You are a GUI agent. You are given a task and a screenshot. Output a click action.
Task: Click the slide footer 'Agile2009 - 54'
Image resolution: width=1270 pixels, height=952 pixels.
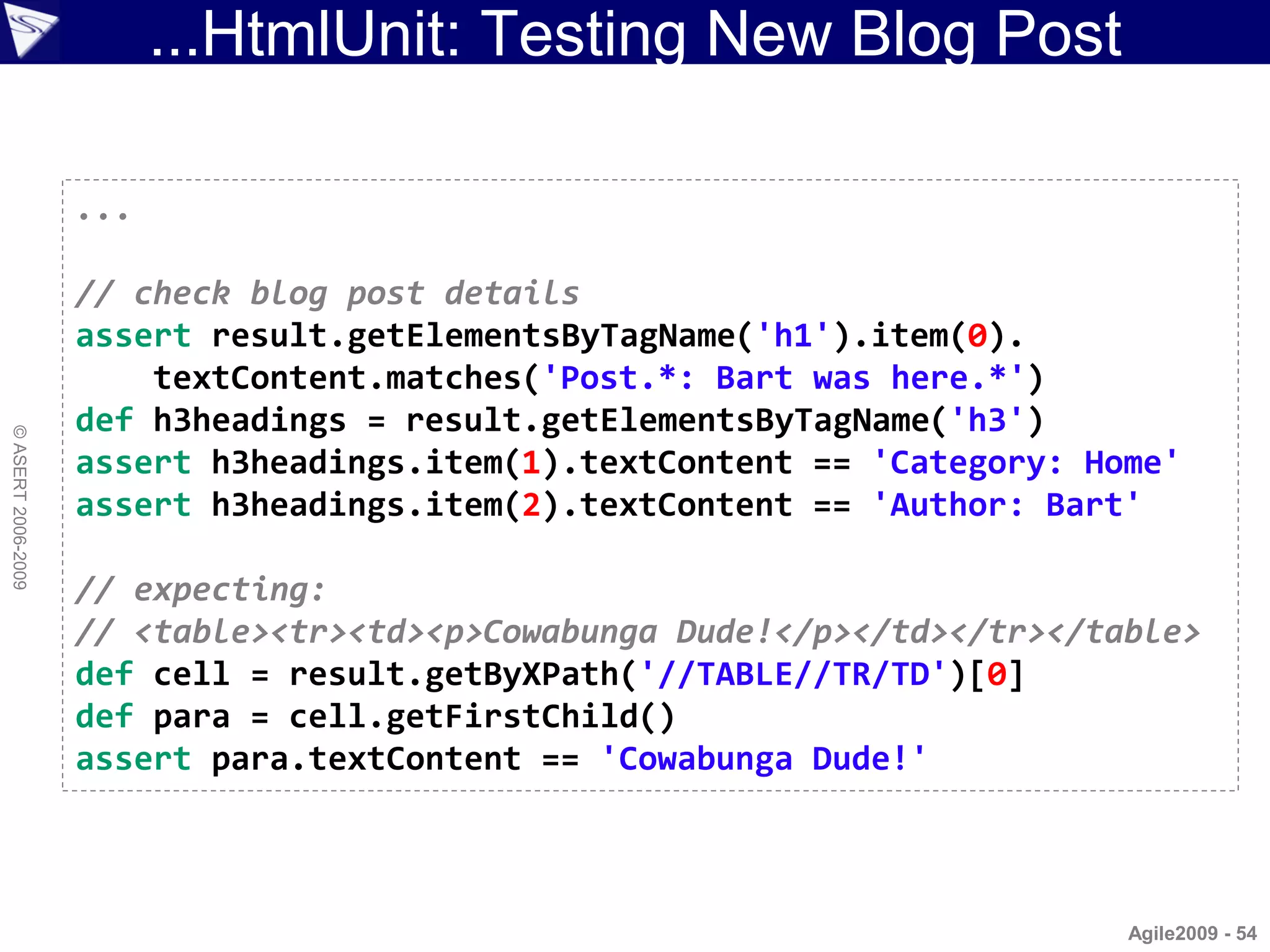point(1192,933)
